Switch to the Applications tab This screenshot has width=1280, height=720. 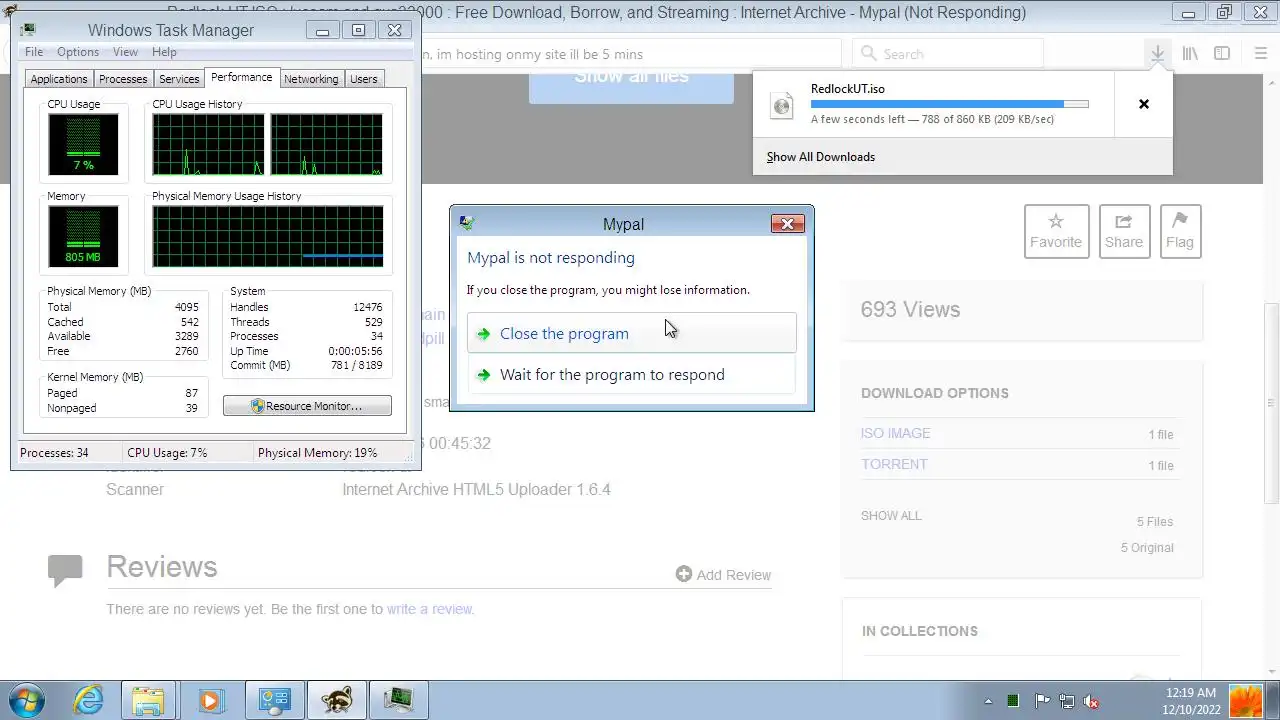click(x=59, y=79)
